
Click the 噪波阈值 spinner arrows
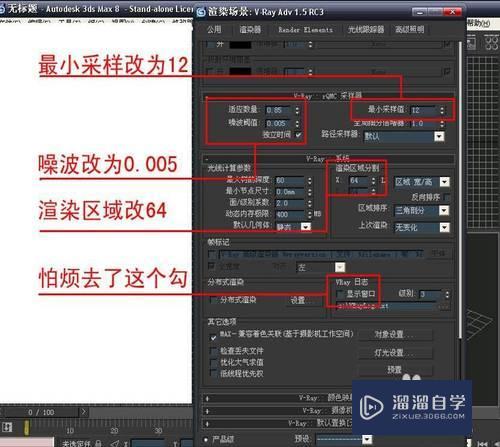pyautogui.click(x=297, y=123)
